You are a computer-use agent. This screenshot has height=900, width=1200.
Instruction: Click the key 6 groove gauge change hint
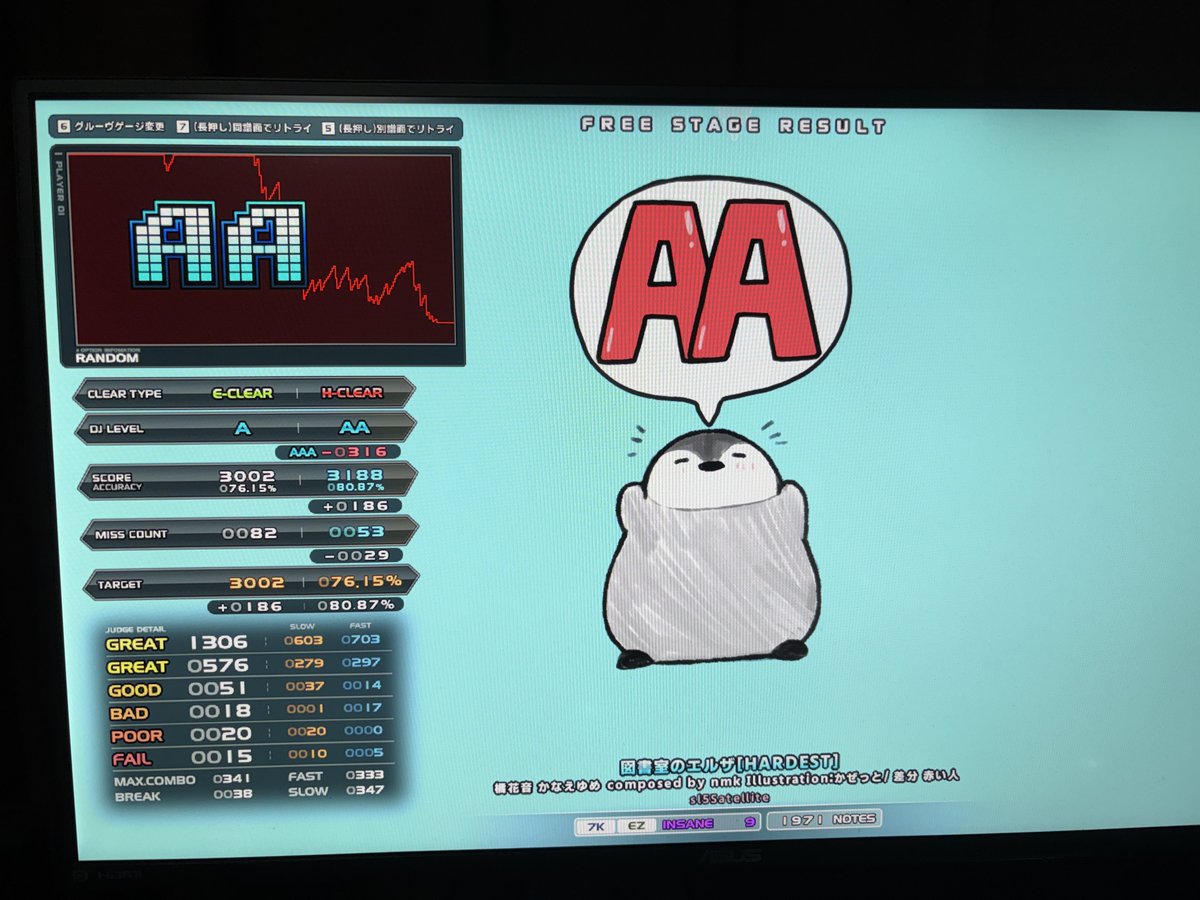111,127
